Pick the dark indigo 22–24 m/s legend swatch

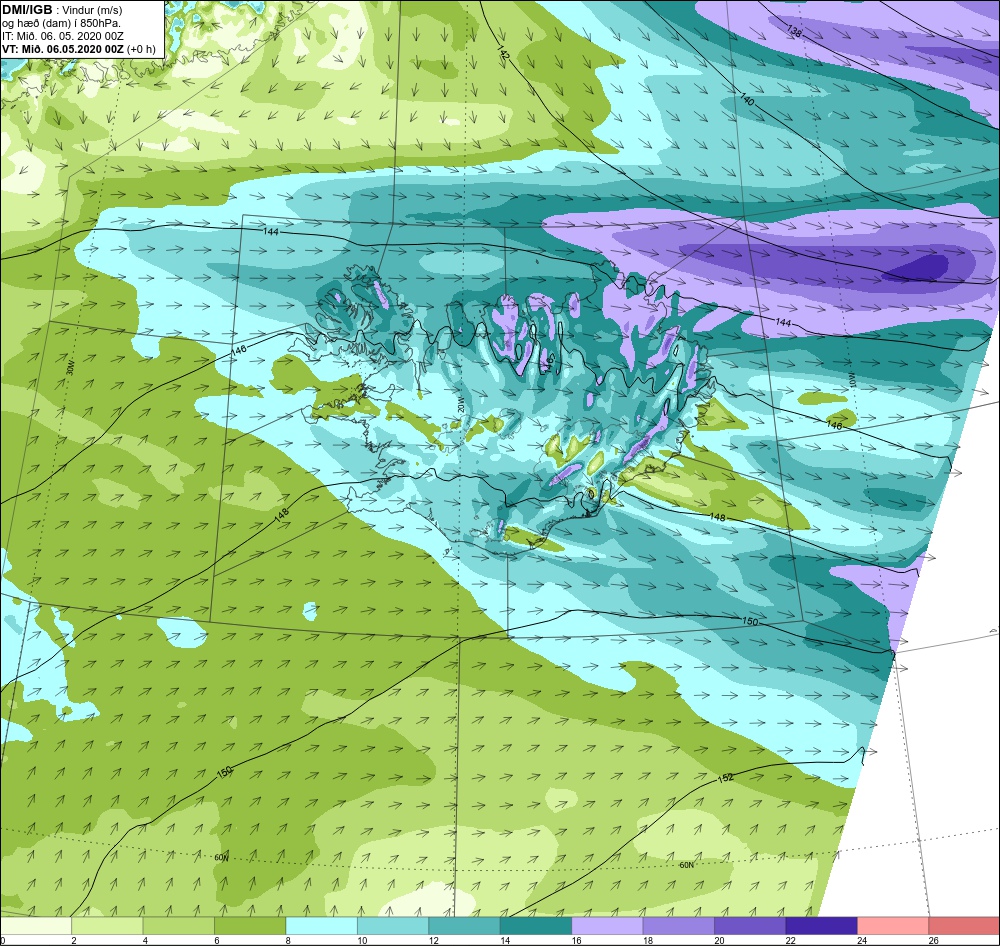(821, 925)
